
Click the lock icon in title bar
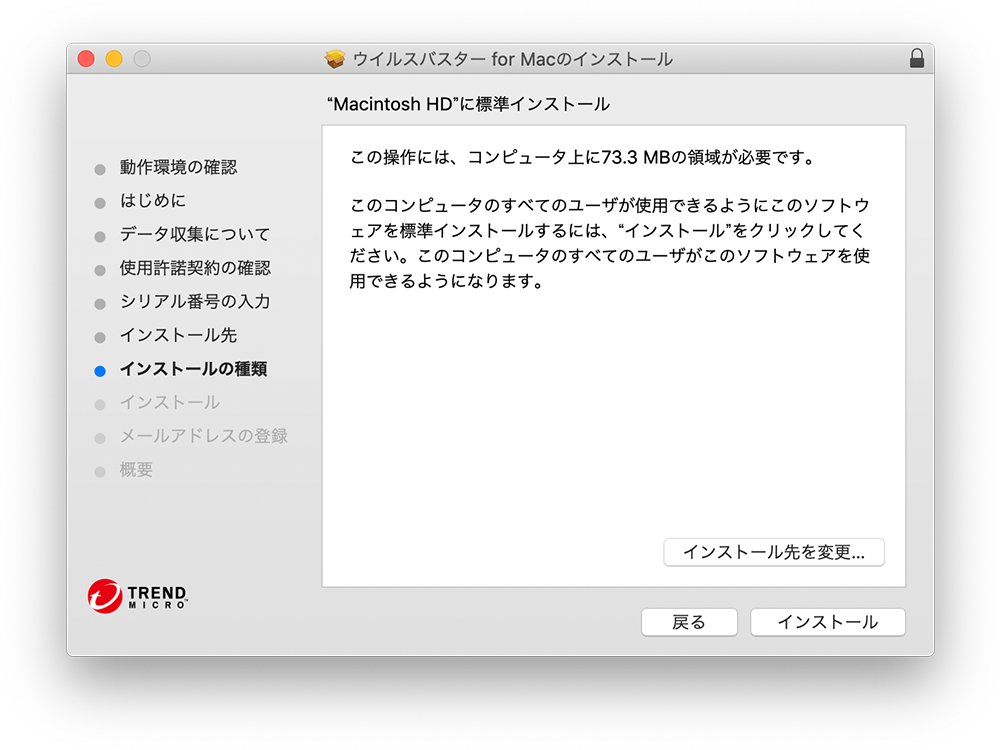click(x=916, y=59)
